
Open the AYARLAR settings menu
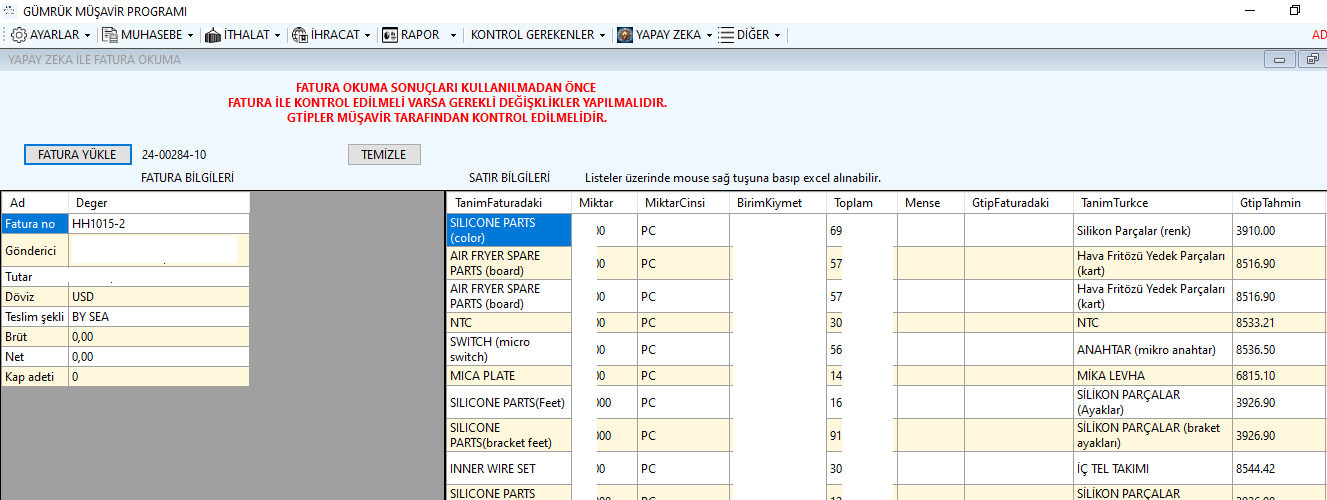[51, 35]
